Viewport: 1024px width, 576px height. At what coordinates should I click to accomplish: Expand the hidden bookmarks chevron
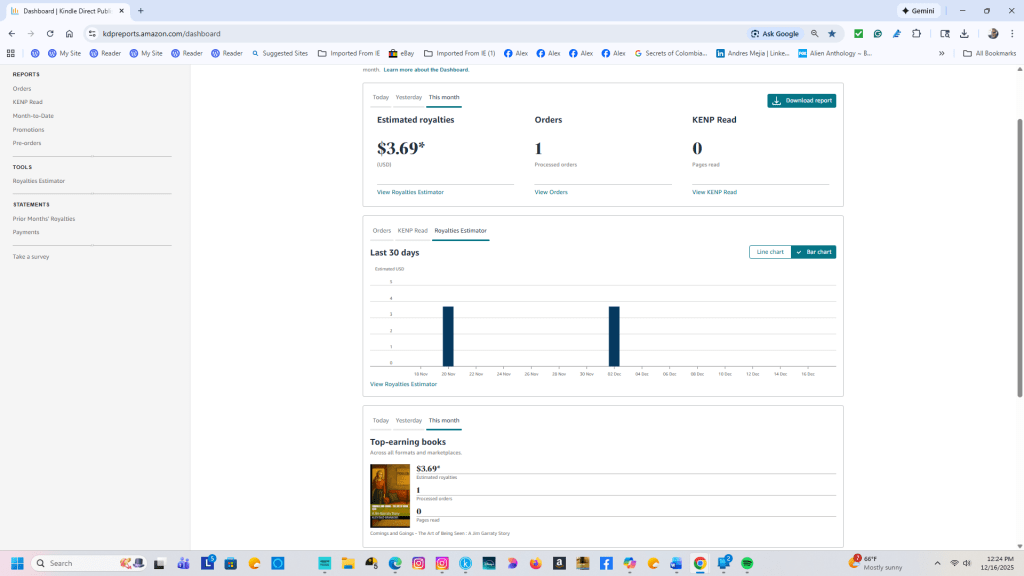(x=941, y=53)
